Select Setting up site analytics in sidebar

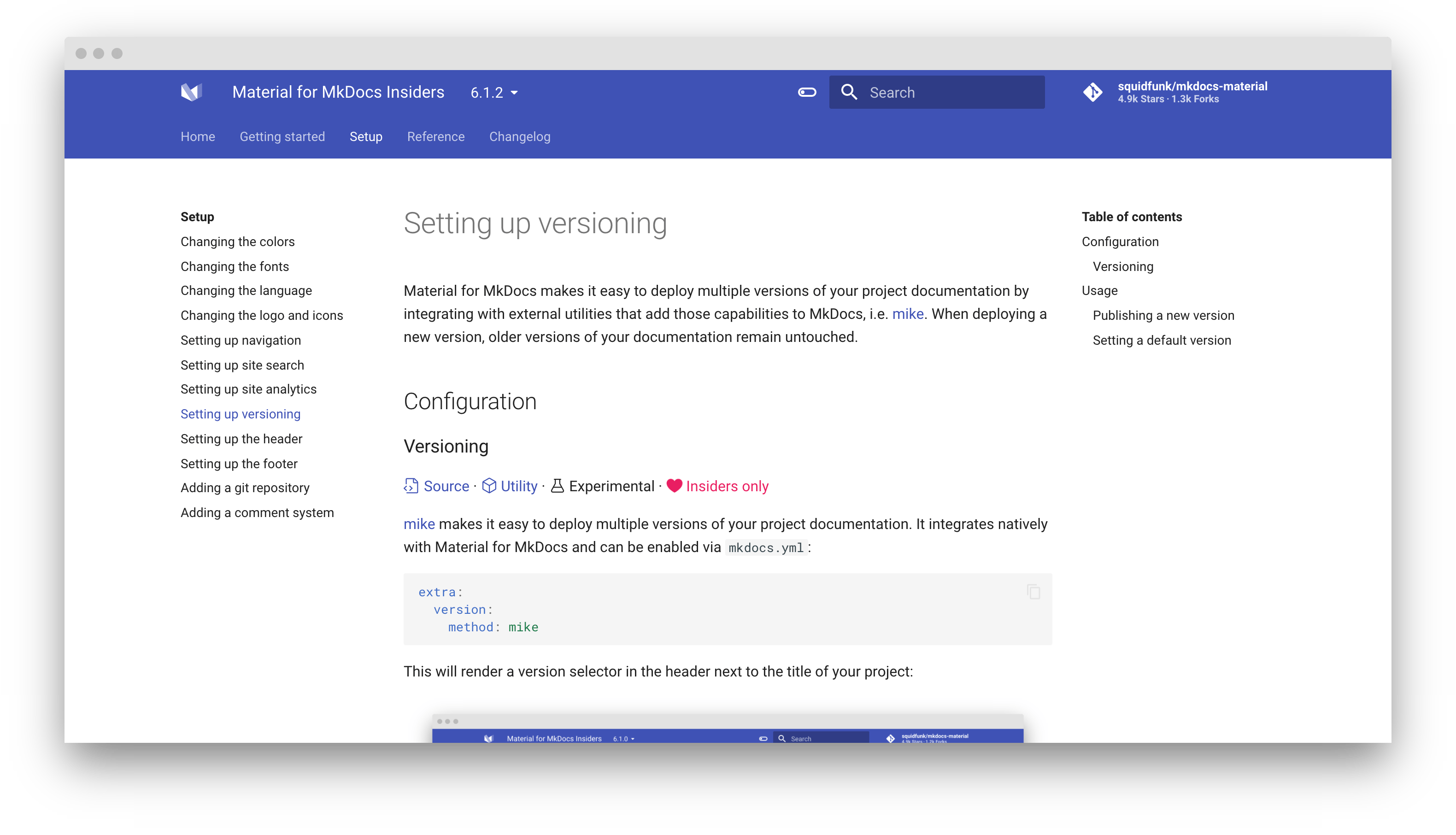tap(248, 389)
